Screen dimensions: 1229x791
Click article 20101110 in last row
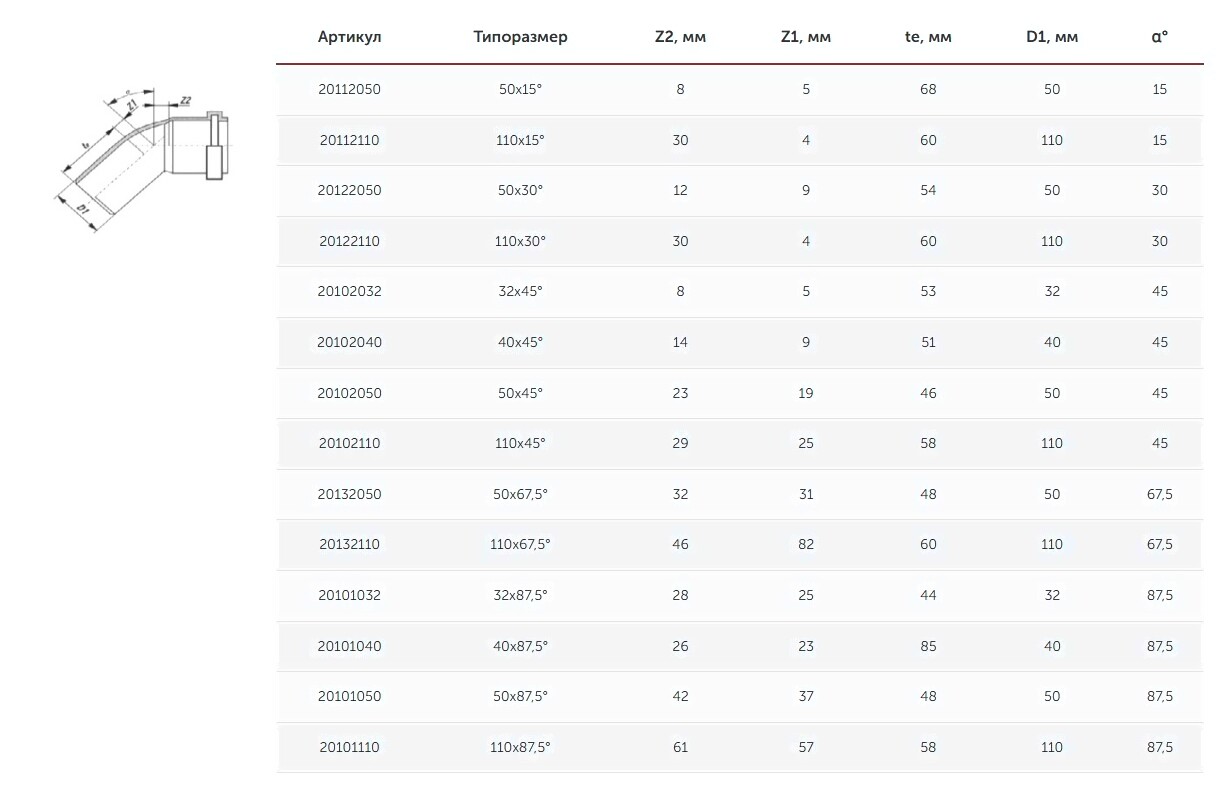click(349, 747)
